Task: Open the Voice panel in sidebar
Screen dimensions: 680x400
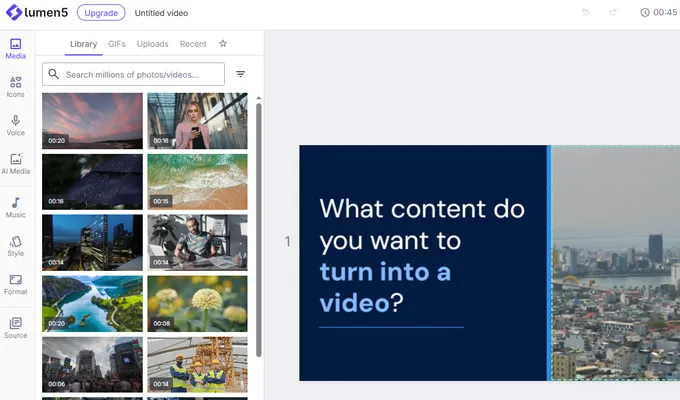Action: (16, 125)
